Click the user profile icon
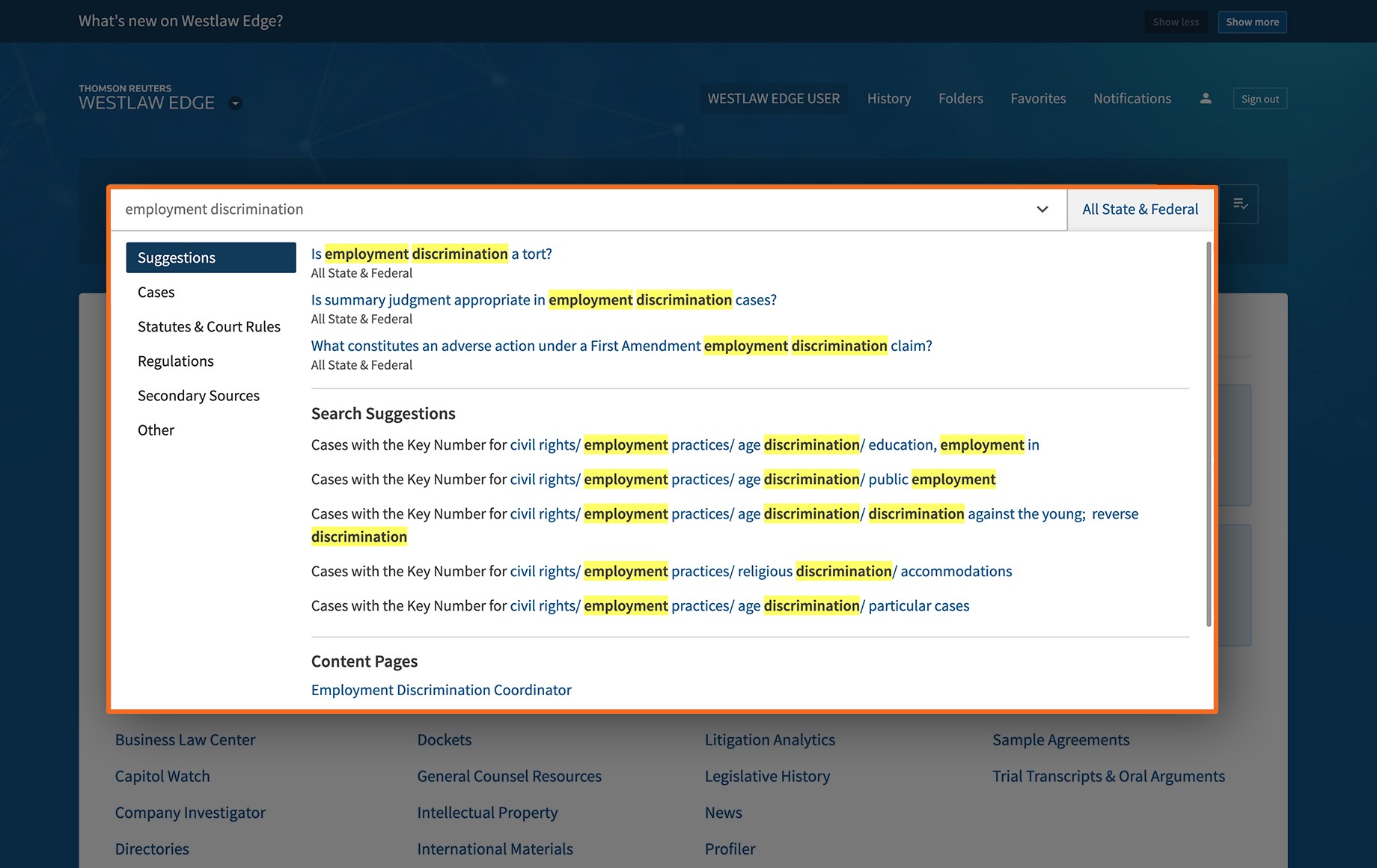Image resolution: width=1377 pixels, height=868 pixels. (1205, 99)
